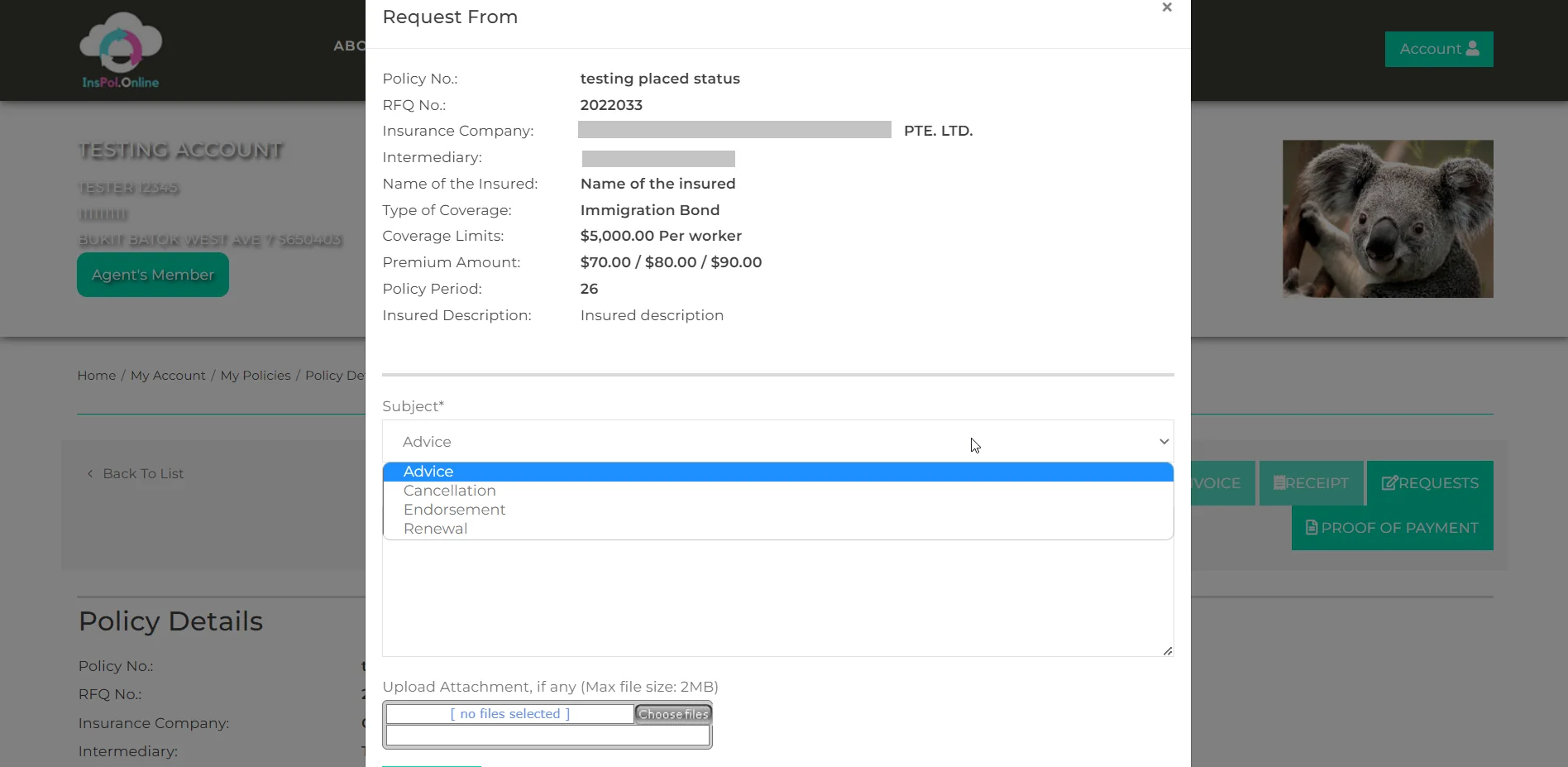The width and height of the screenshot is (1568, 767).
Task: Close the Request From dialog
Action: pos(1167,7)
